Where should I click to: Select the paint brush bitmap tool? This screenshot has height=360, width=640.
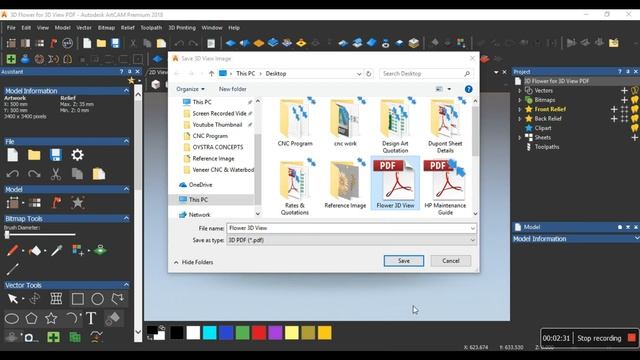pyautogui.click(x=12, y=250)
